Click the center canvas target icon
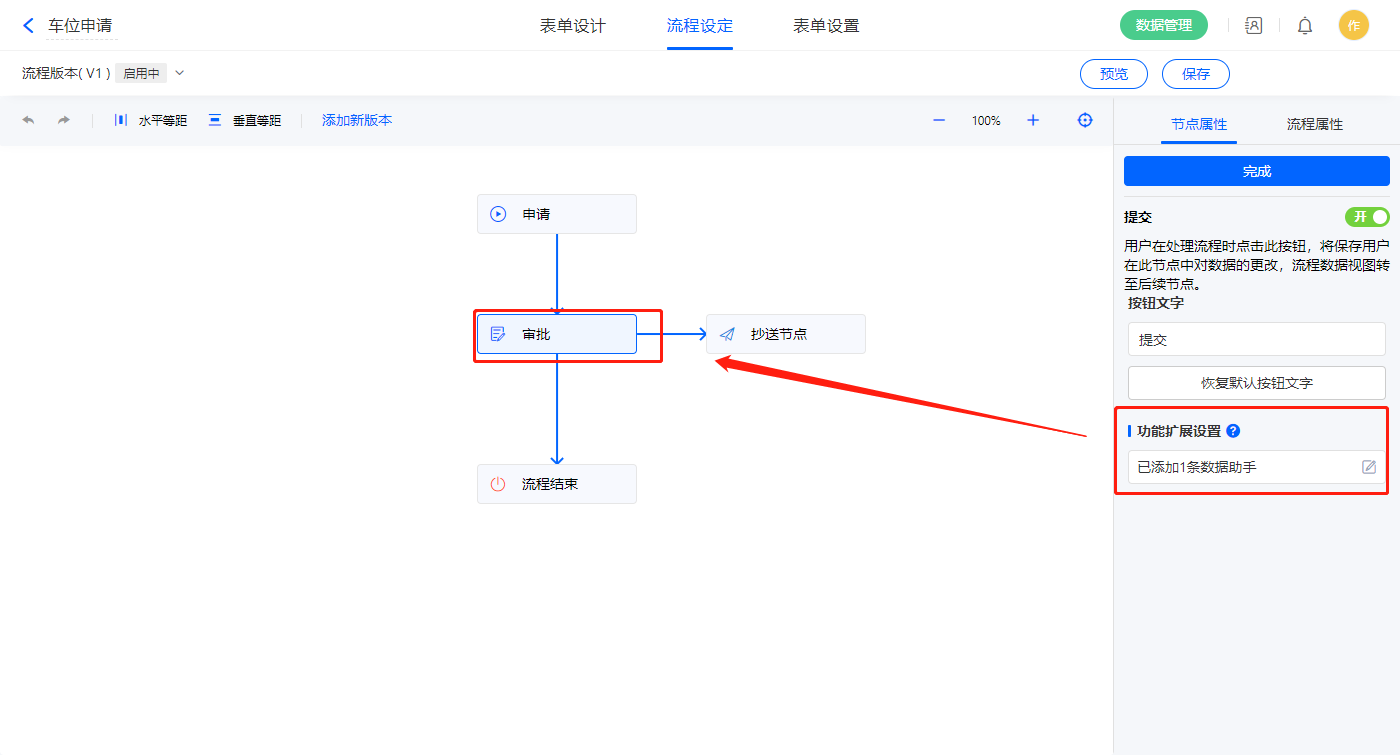 (1085, 120)
